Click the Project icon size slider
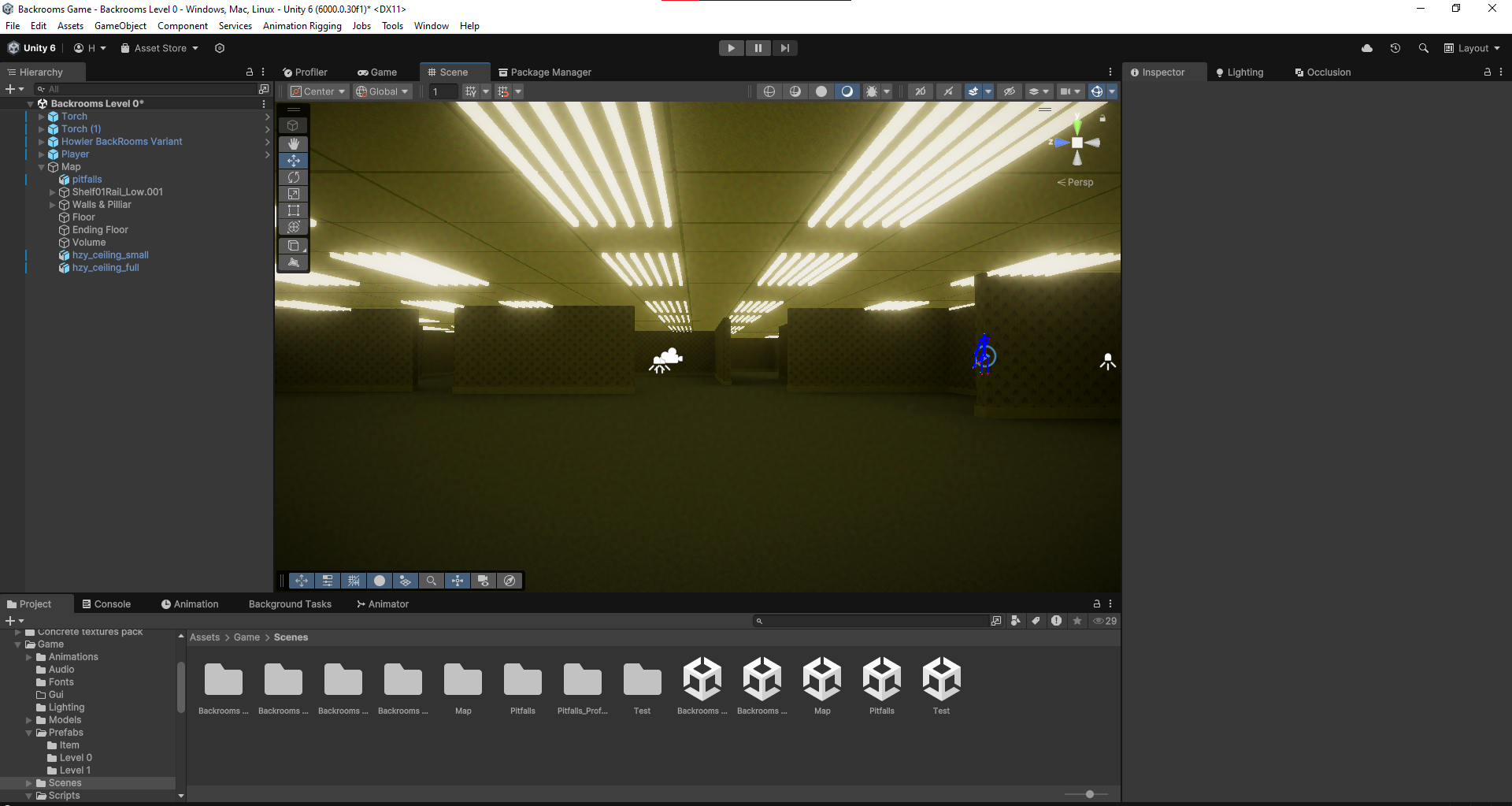The height and width of the screenshot is (806, 1512). (1089, 794)
